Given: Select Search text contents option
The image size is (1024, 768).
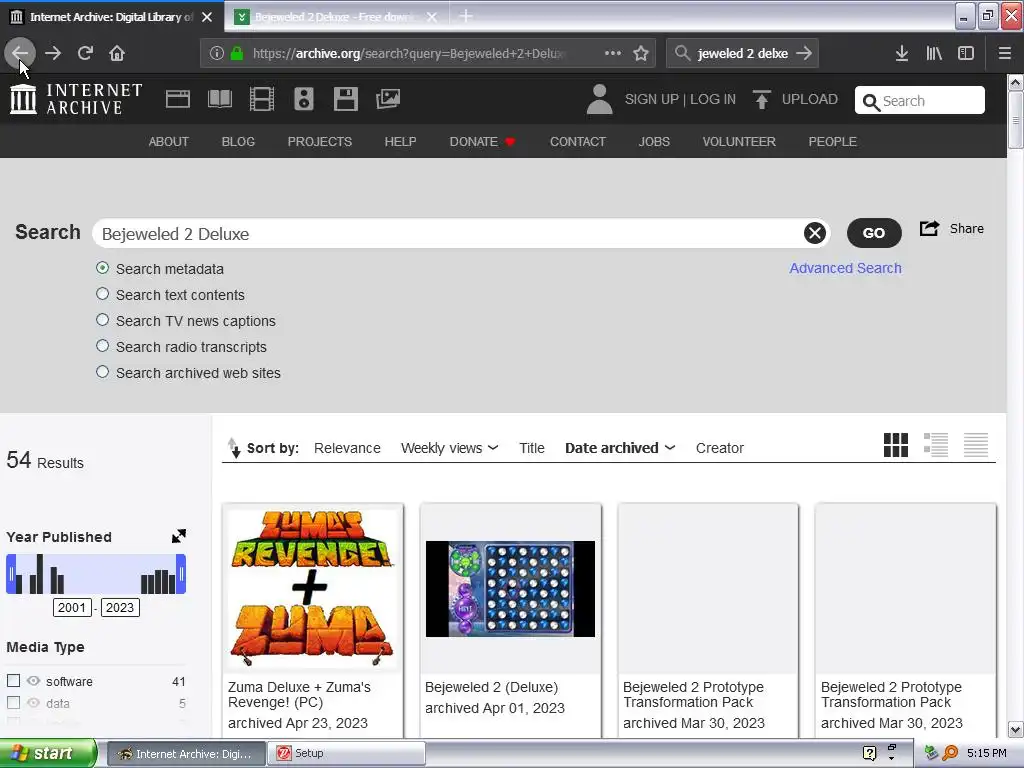Looking at the screenshot, I should [103, 294].
